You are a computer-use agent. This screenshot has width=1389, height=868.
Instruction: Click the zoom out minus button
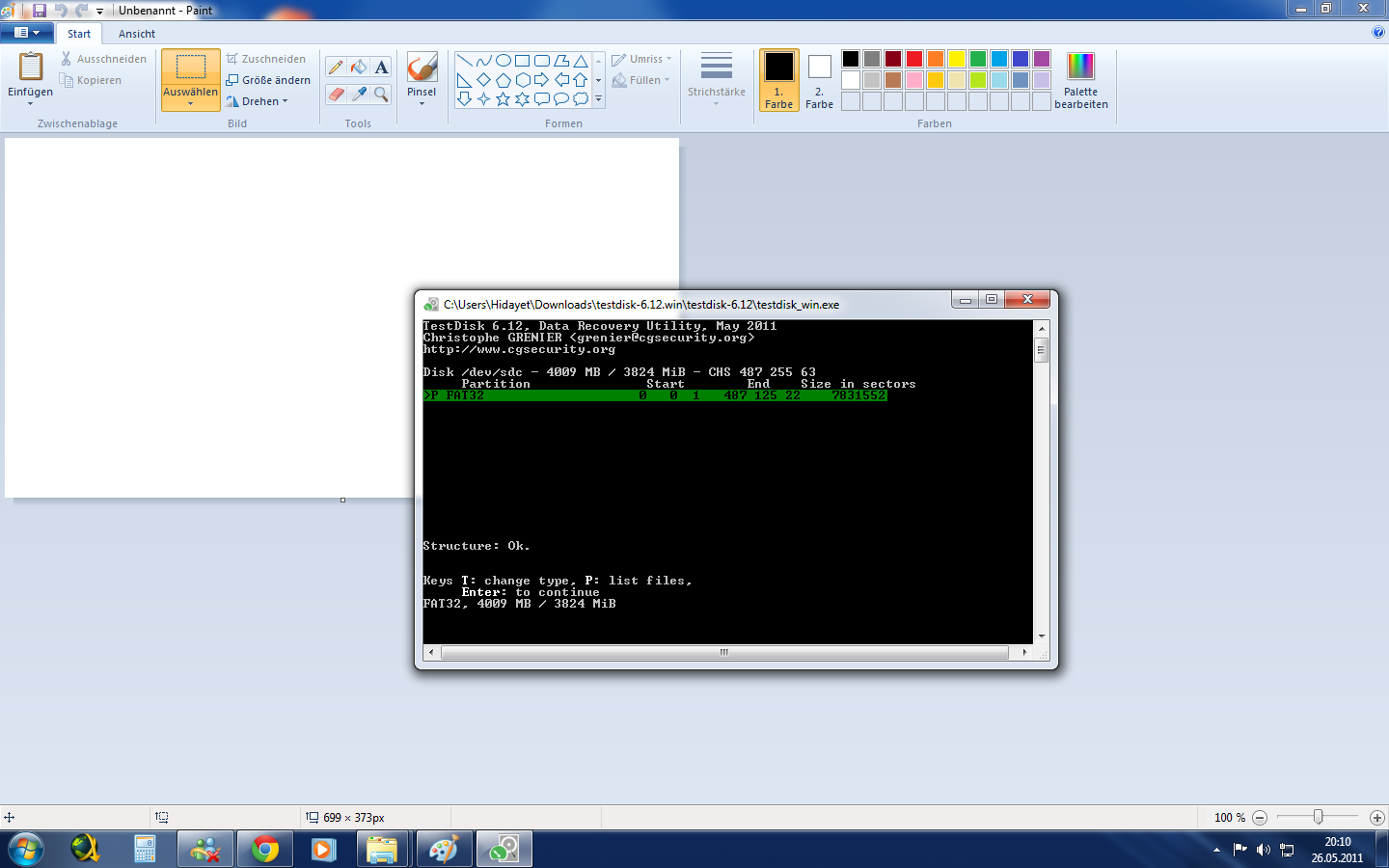click(x=1260, y=817)
